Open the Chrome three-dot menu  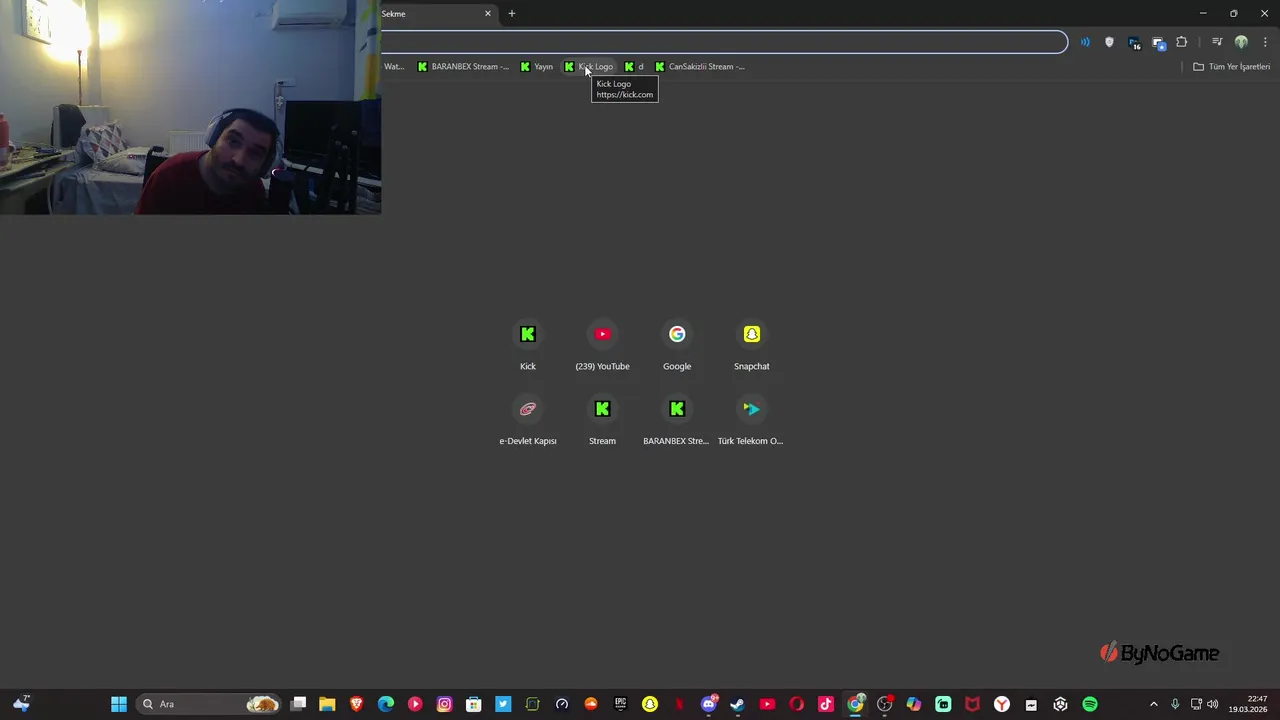pos(1265,42)
